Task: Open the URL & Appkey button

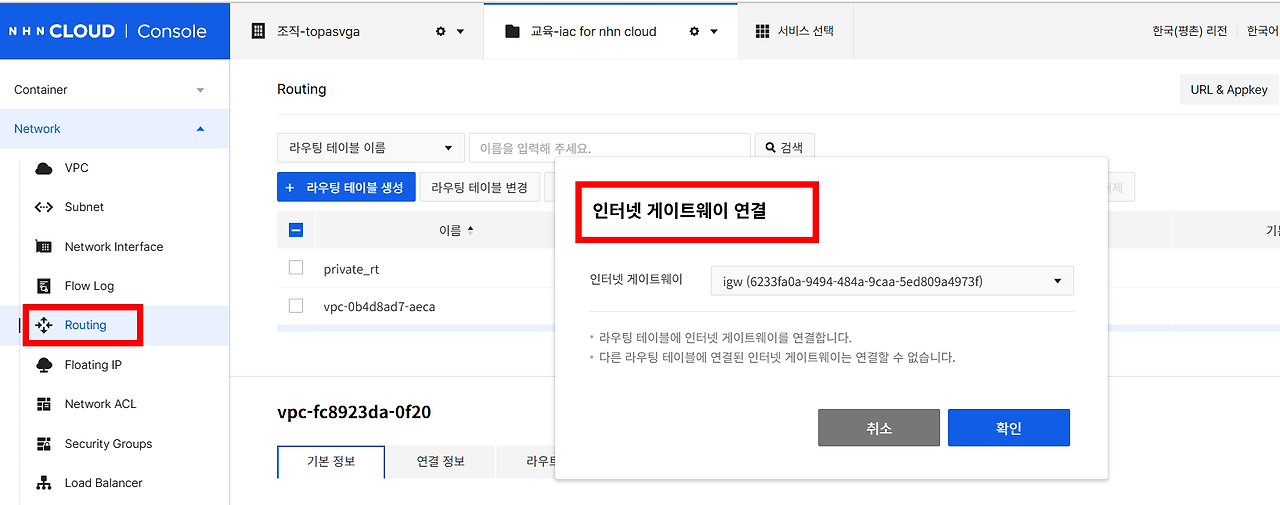Action: tap(1229, 90)
